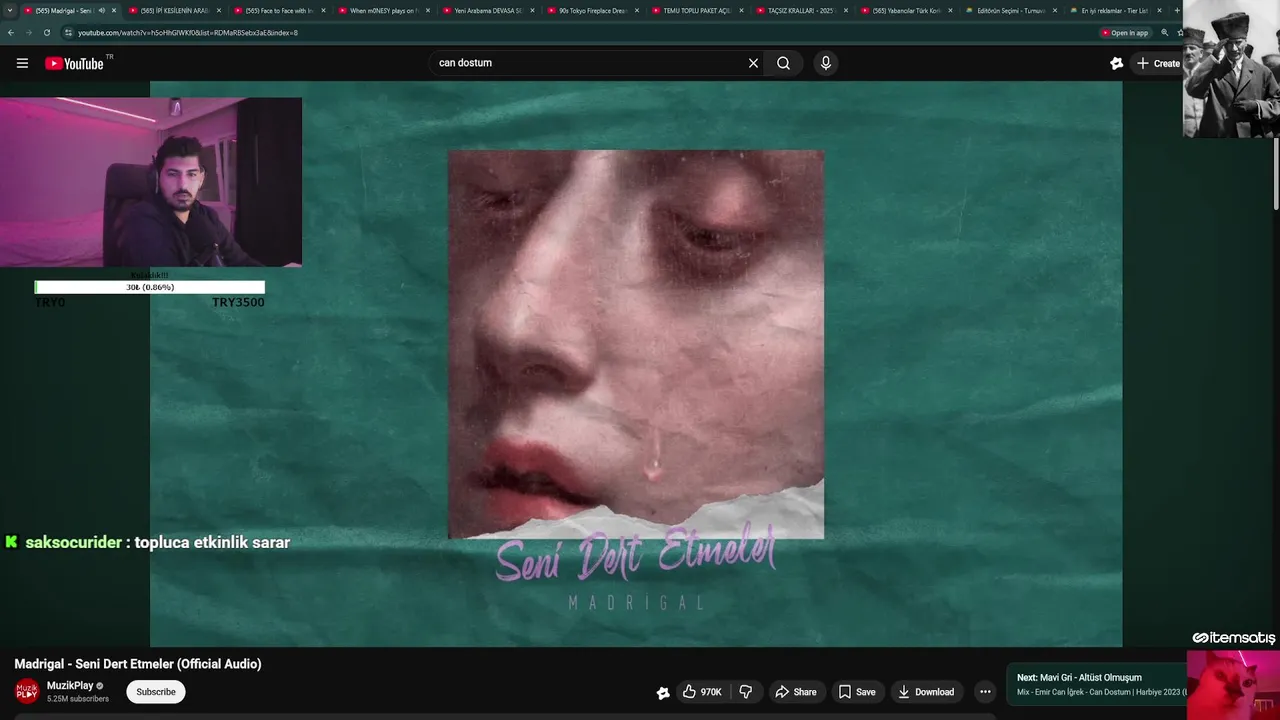Click the Mix - Emir Can İğrek playlist text

[x=1101, y=692]
